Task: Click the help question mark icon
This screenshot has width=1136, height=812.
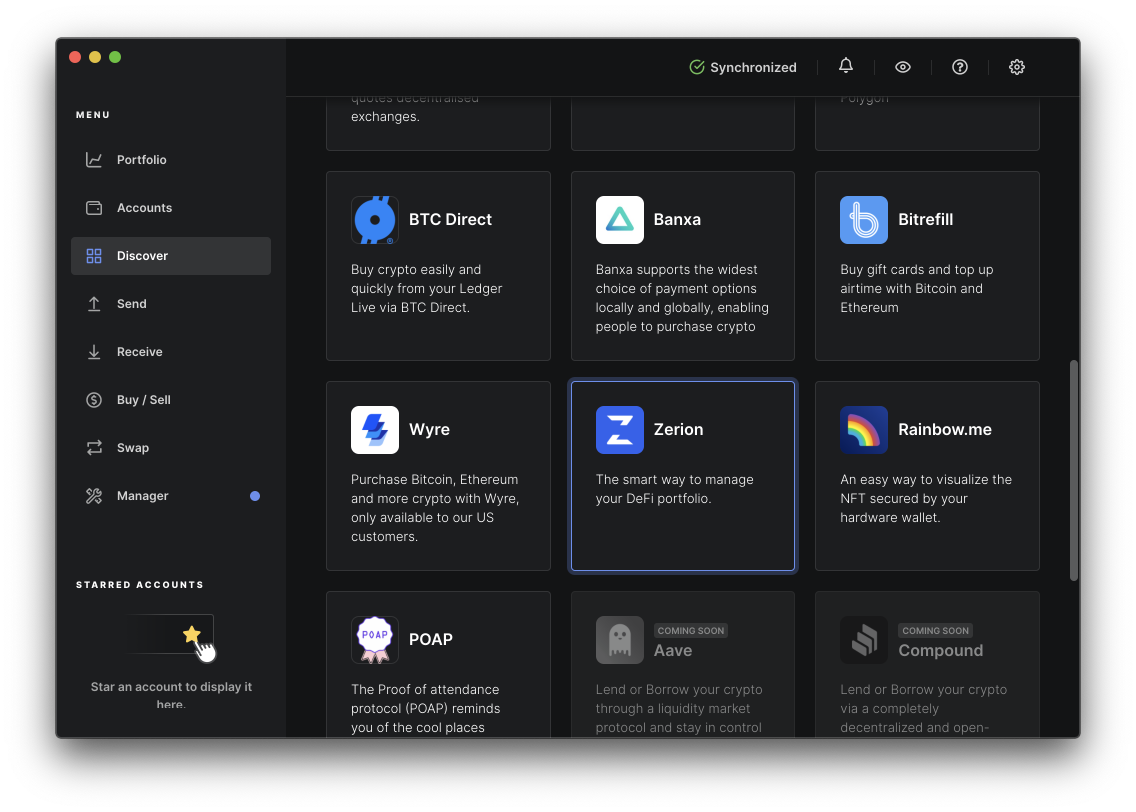Action: (x=959, y=66)
